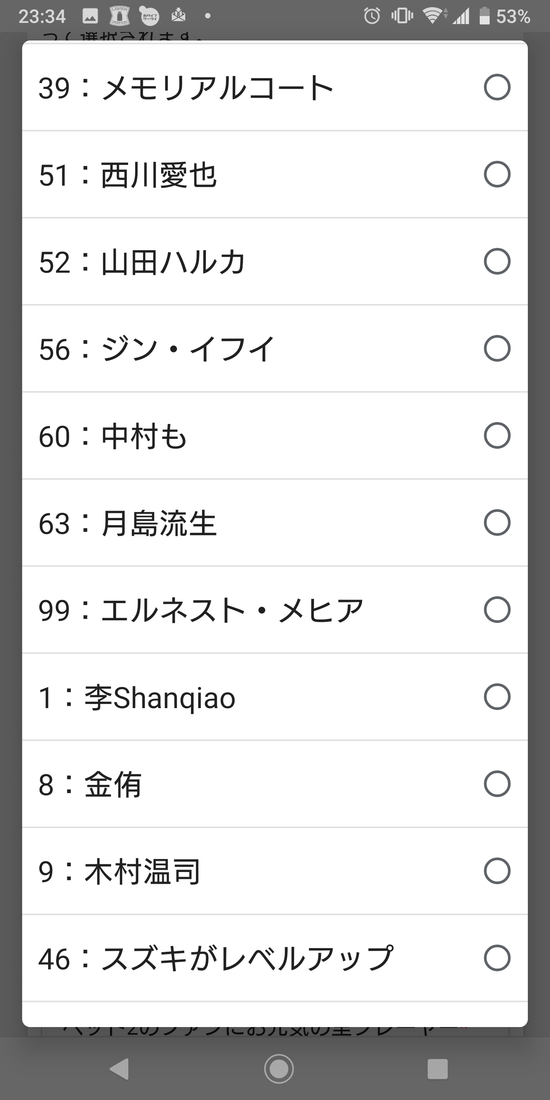Tap the clock time in status bar
This screenshot has height=1100, width=550.
coord(42,16)
